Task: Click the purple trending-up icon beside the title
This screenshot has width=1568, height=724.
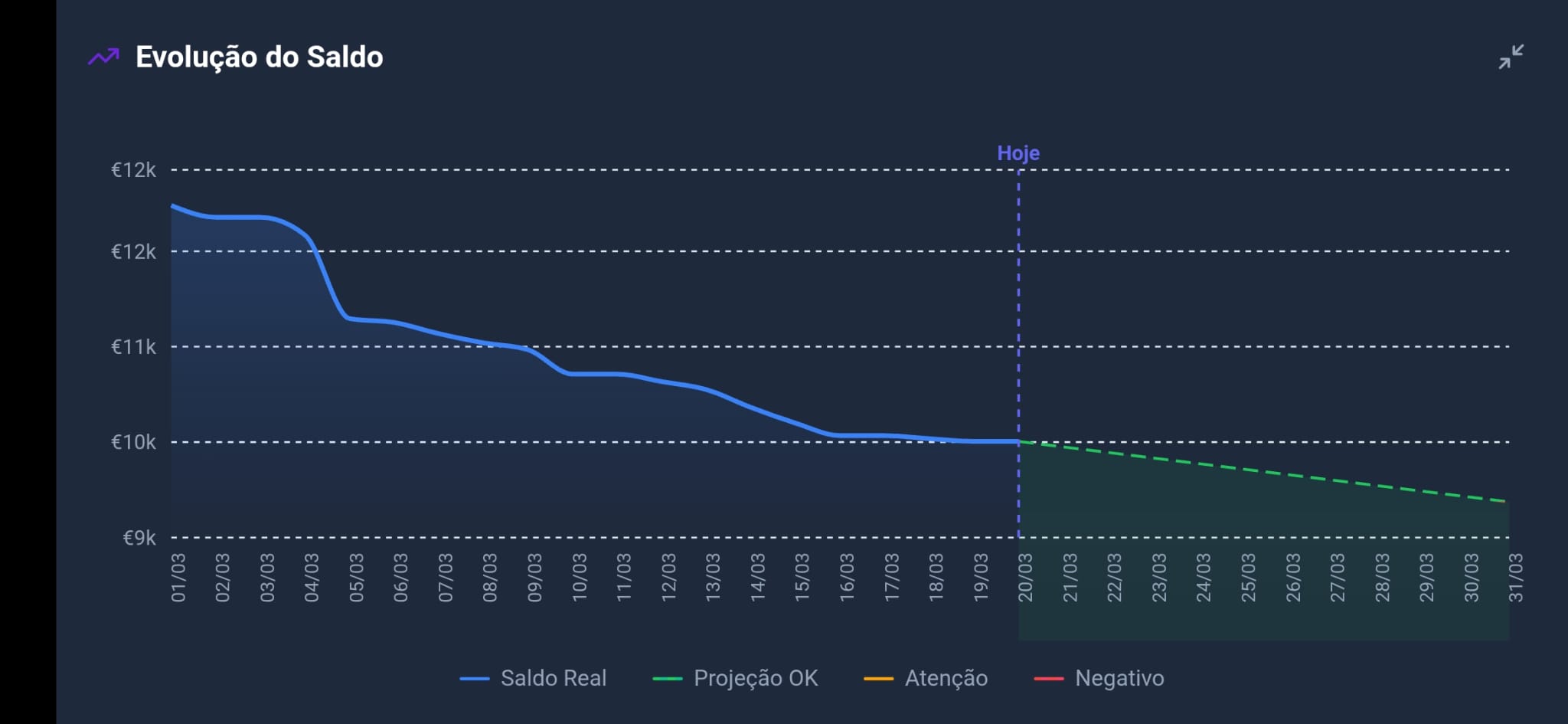Action: [103, 57]
